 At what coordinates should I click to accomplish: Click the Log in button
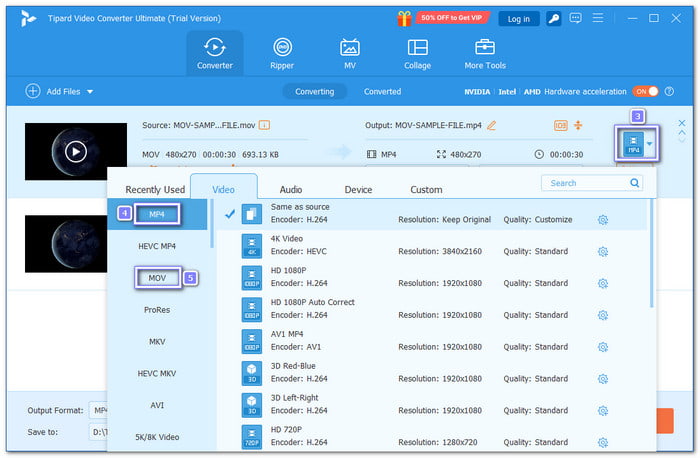[x=518, y=19]
